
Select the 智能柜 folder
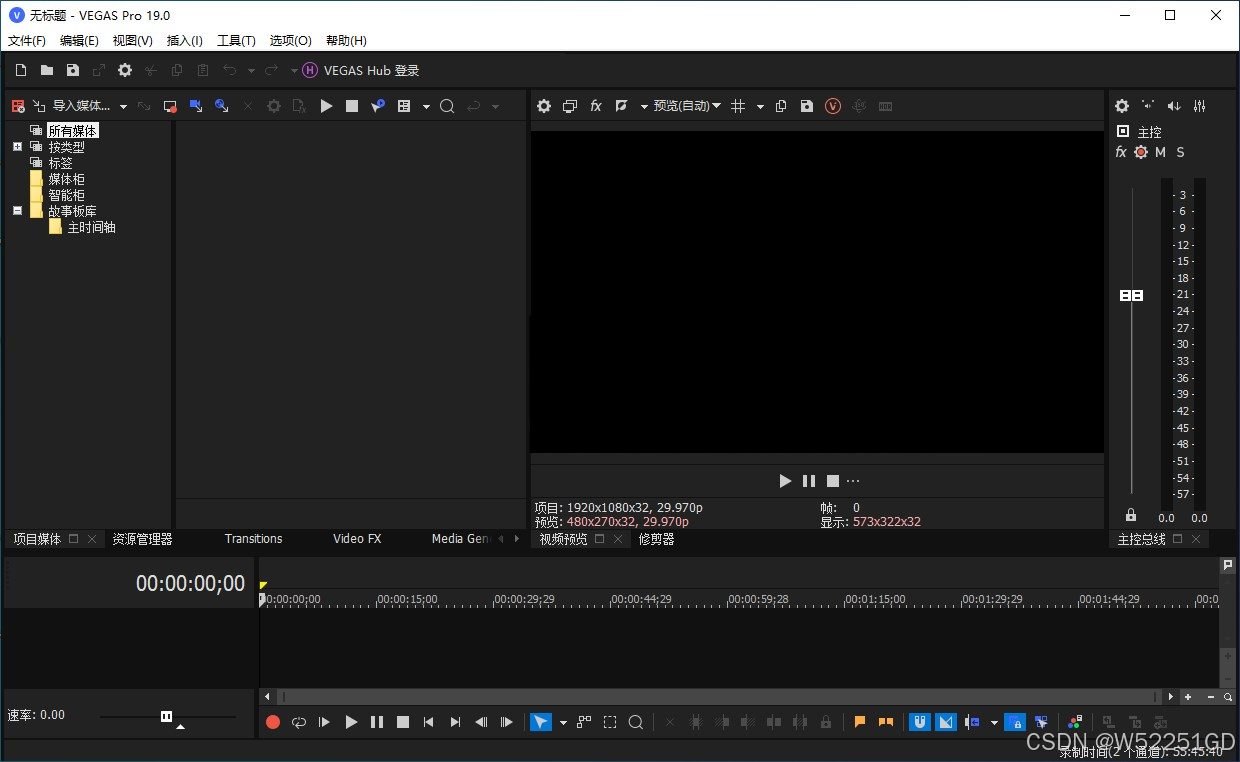pos(66,195)
